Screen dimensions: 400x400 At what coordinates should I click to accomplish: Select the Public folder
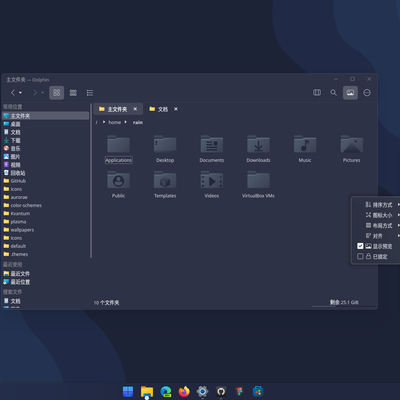pos(118,185)
